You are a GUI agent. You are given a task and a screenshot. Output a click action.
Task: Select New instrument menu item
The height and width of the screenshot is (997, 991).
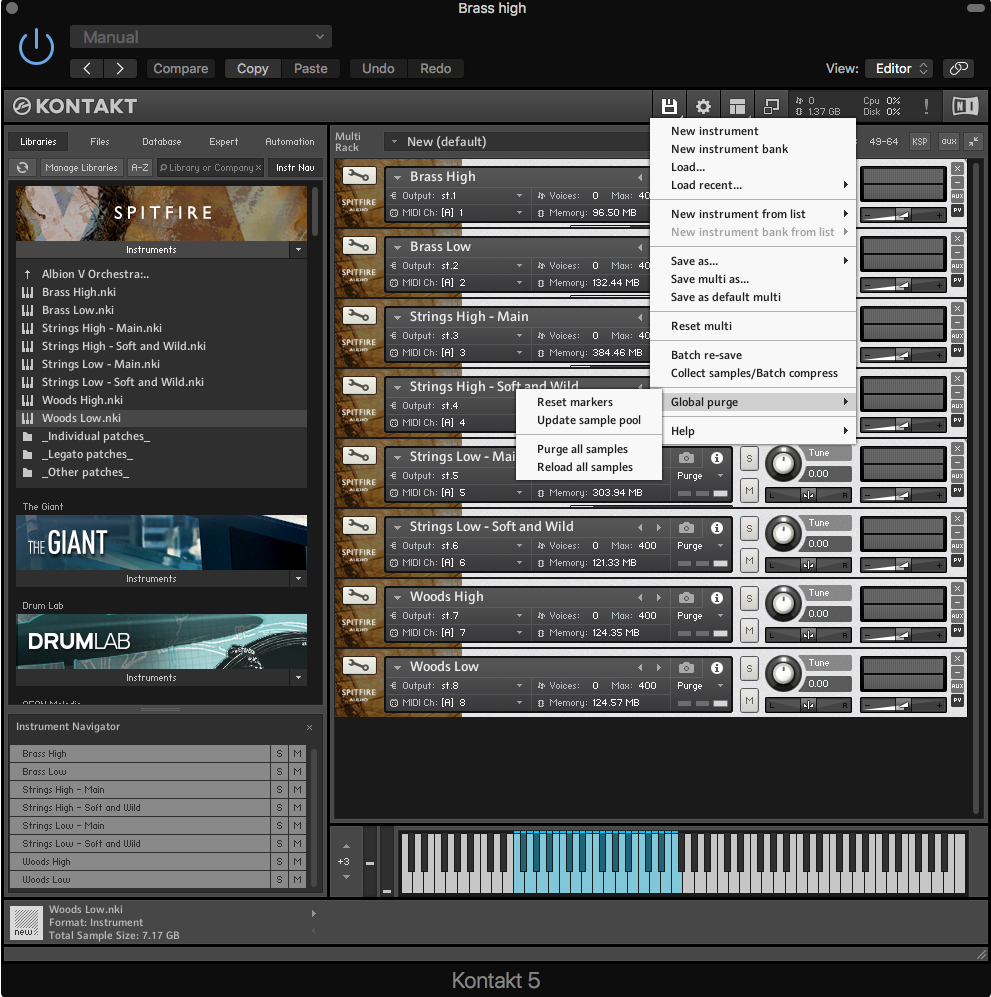pyautogui.click(x=714, y=130)
